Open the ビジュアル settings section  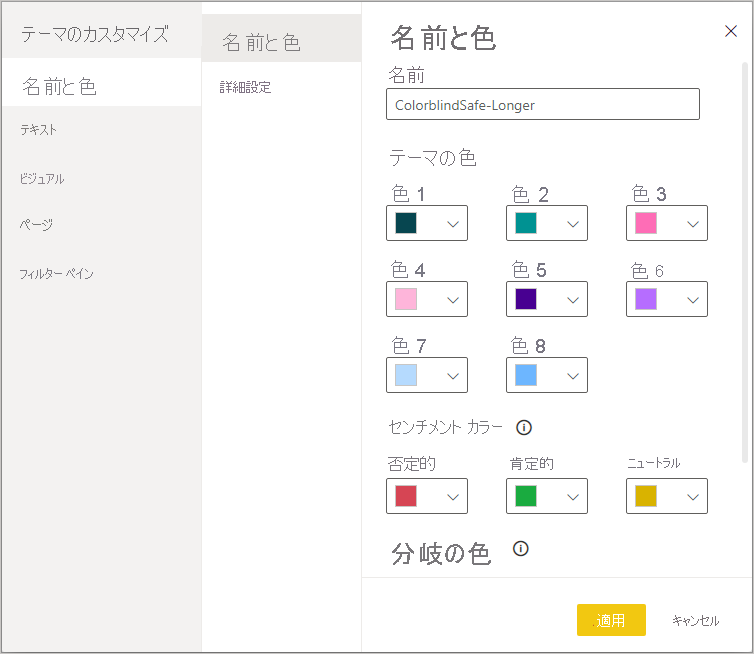tap(42, 178)
